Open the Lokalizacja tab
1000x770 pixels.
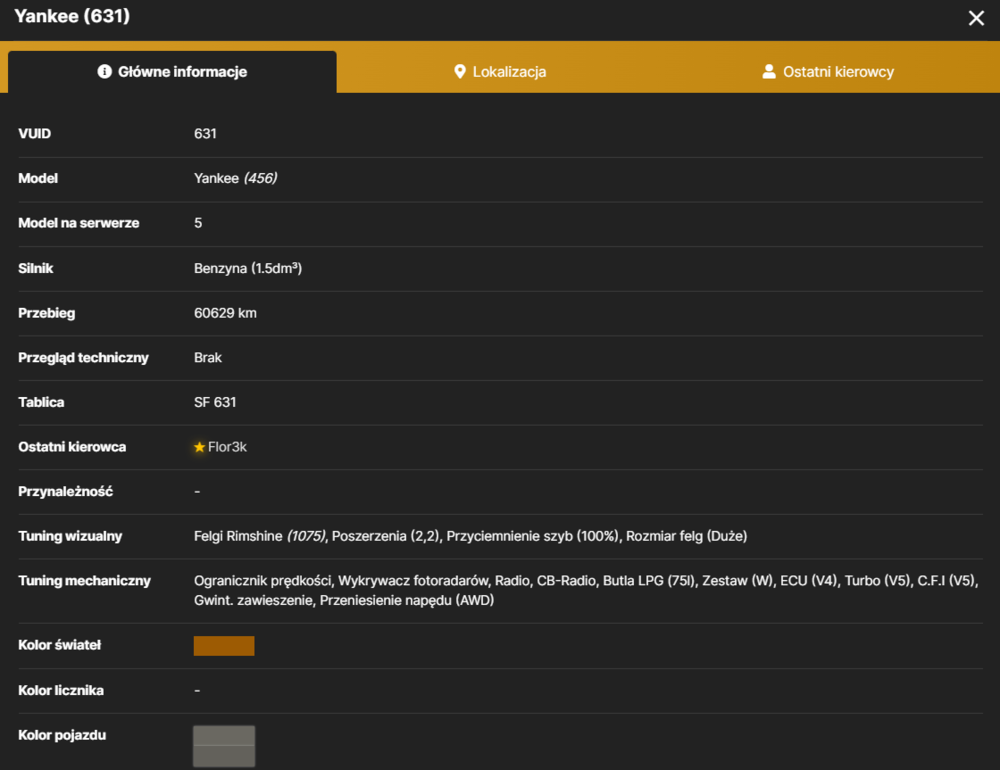click(500, 71)
